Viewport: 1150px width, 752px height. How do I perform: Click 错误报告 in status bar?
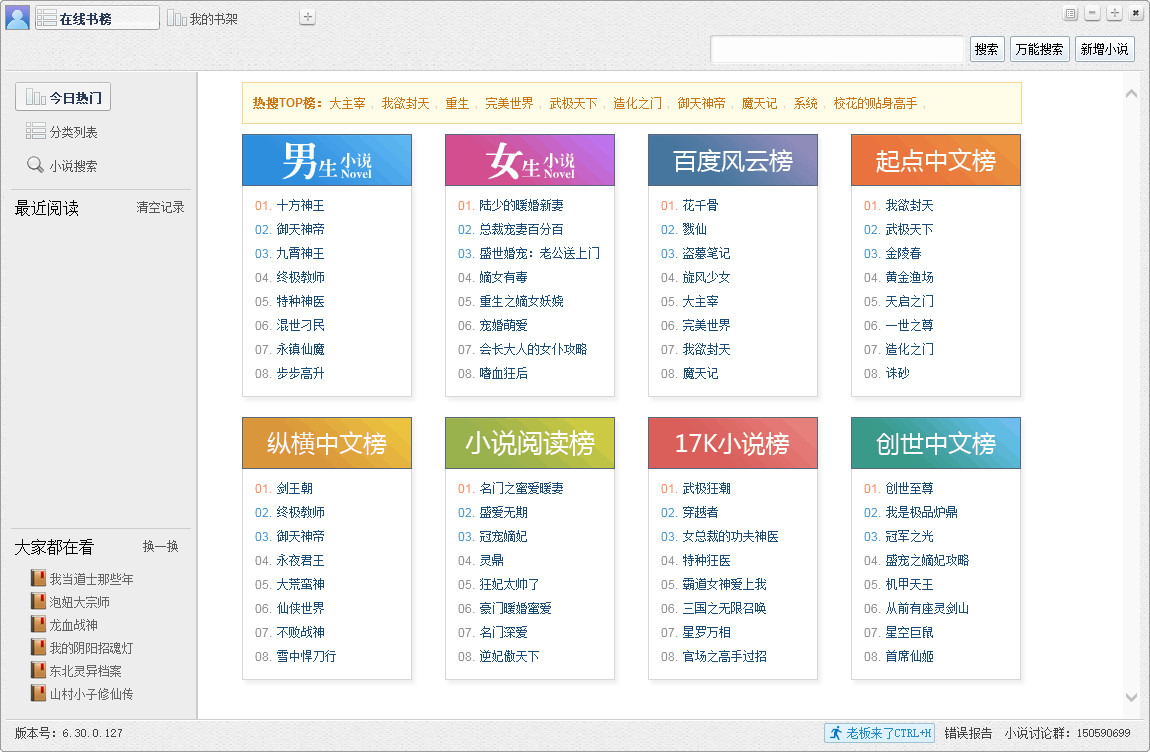click(968, 733)
